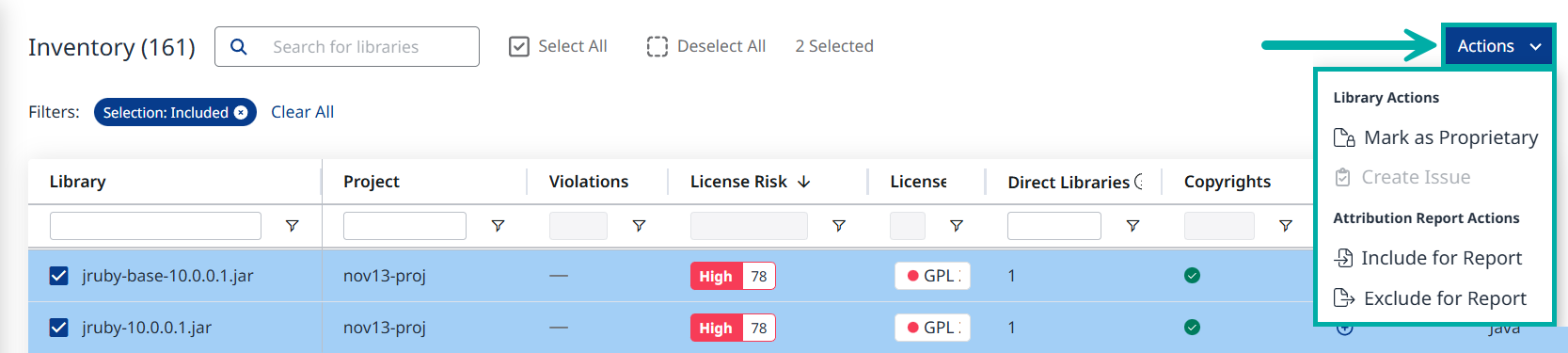Open the Violations column filter icon

click(639, 226)
